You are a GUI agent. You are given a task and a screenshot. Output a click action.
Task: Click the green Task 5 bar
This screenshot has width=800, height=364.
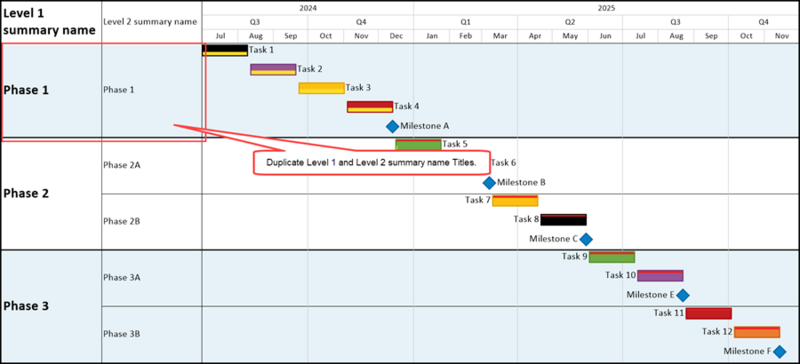[418, 144]
